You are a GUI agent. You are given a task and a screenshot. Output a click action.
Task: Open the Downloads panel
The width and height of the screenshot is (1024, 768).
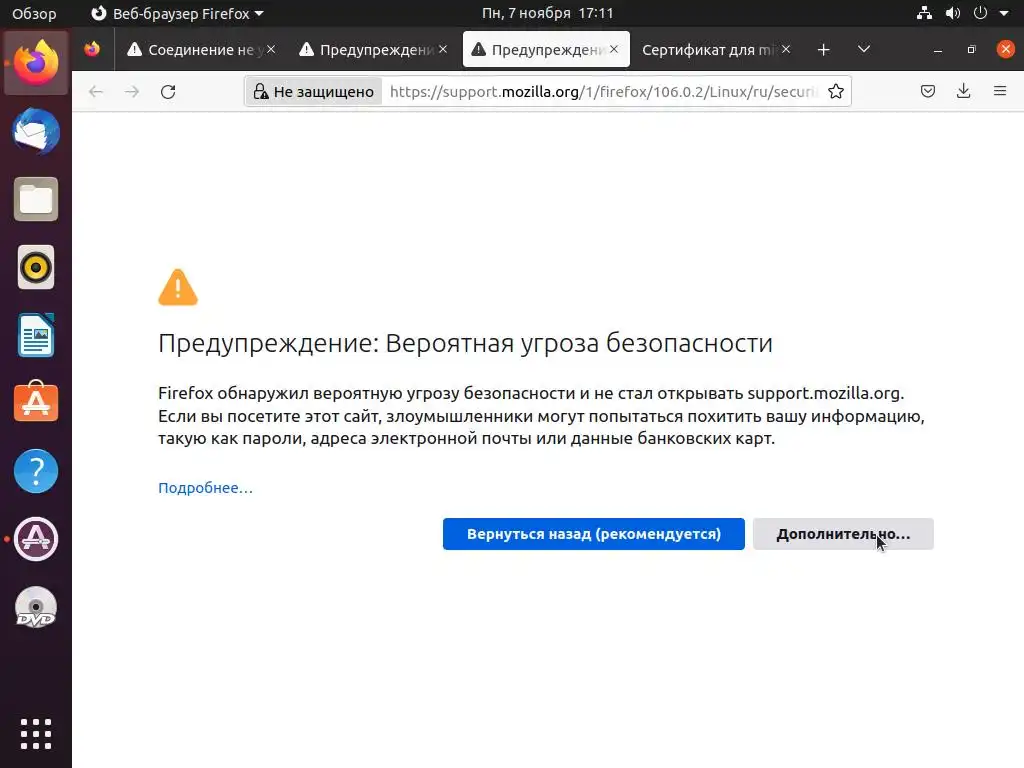coord(963,91)
